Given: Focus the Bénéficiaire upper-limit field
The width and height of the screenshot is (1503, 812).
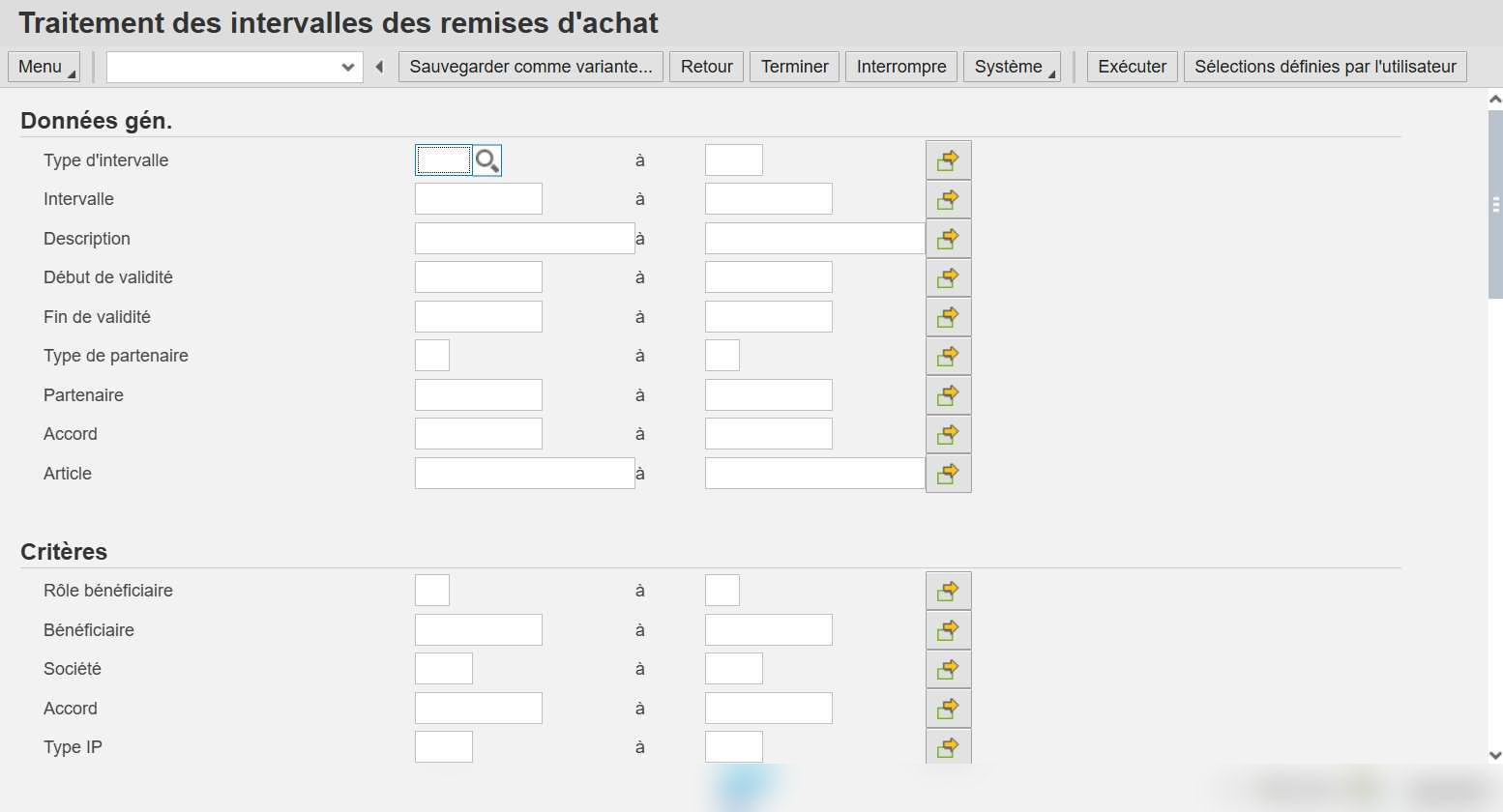Looking at the screenshot, I should click(x=769, y=630).
